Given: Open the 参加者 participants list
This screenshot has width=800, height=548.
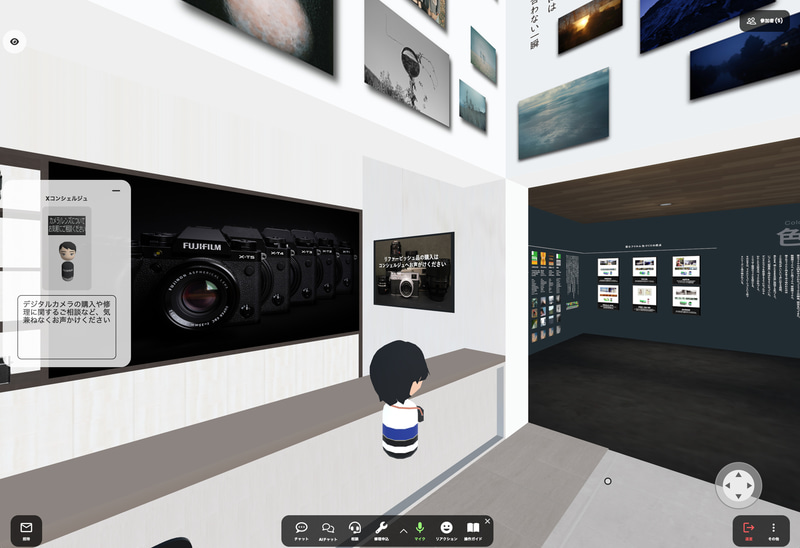Looking at the screenshot, I should (764, 21).
